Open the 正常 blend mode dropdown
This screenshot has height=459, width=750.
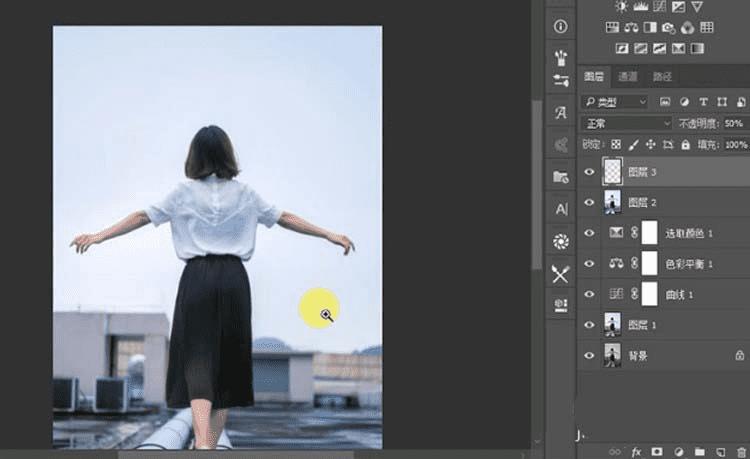click(x=627, y=123)
